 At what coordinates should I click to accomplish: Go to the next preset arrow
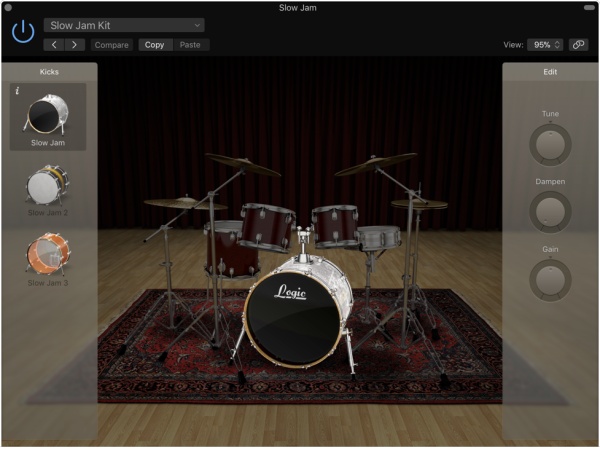(x=75, y=45)
